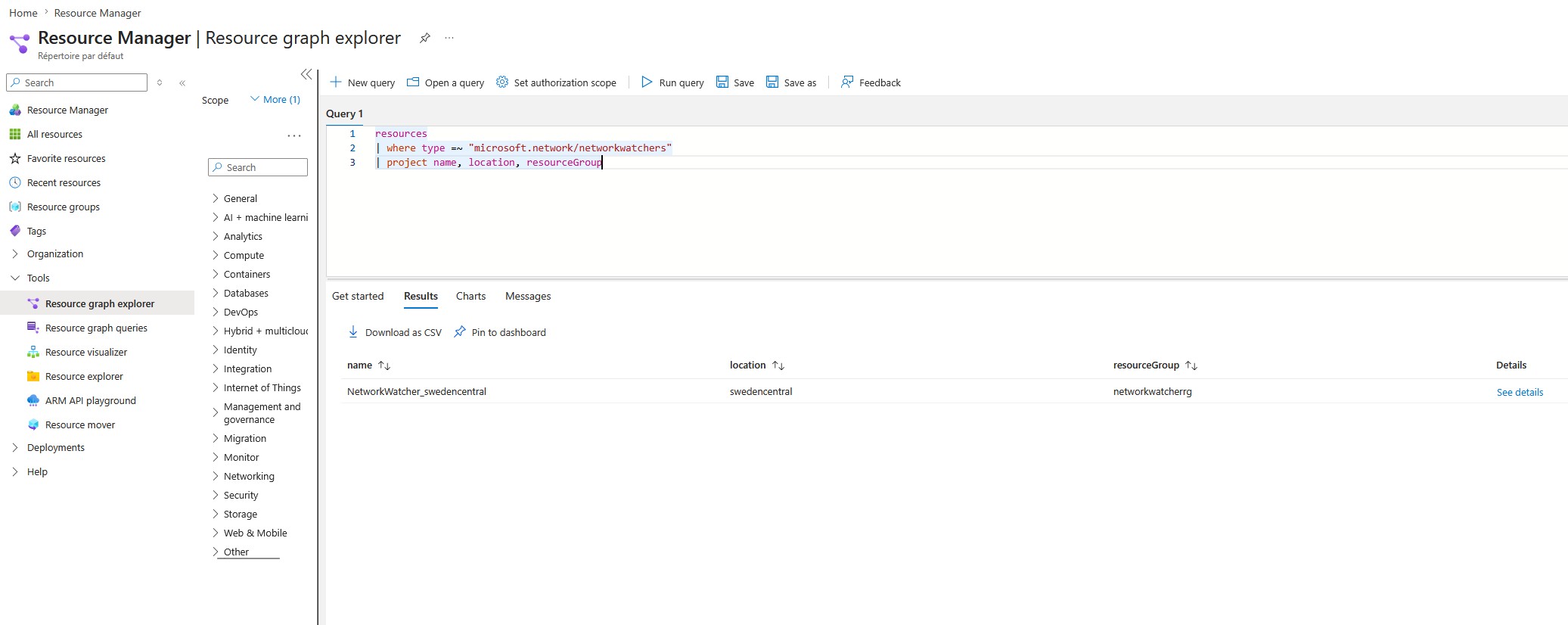Viewport: 1568px width, 625px height.
Task: Open the more options ellipsis beside title
Action: click(449, 38)
